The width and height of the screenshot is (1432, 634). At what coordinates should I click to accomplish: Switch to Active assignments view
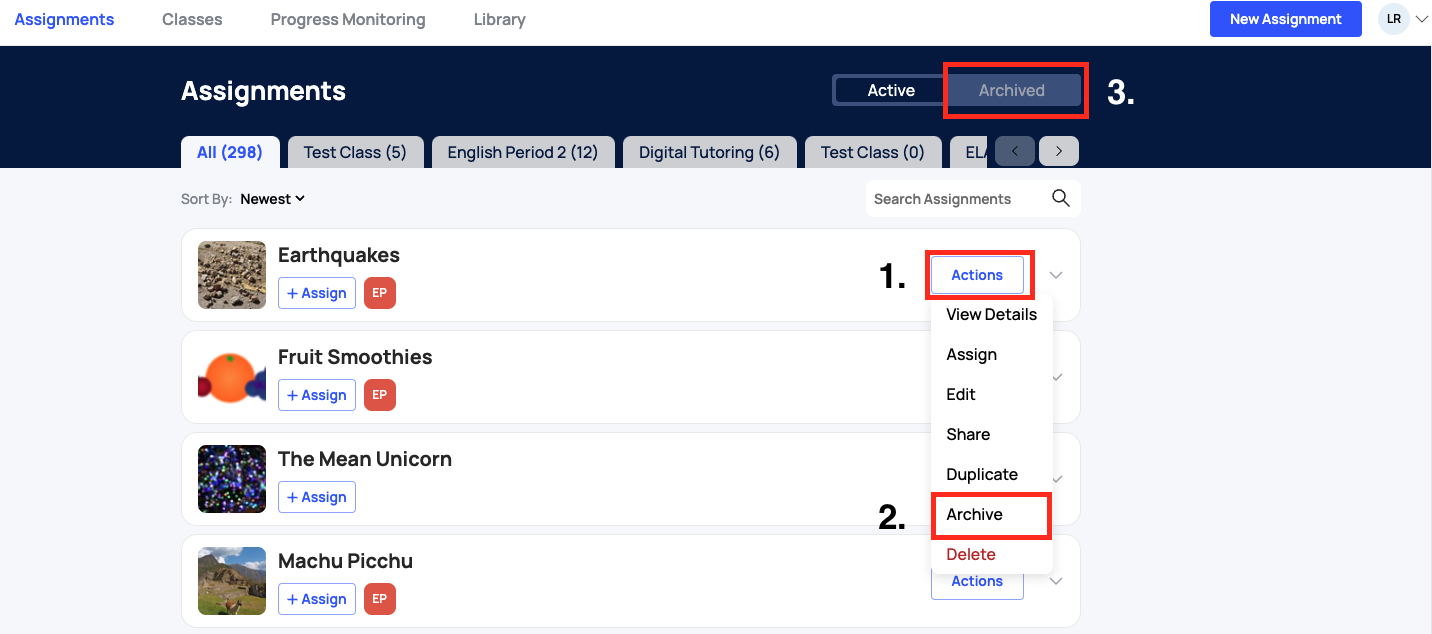pyautogui.click(x=891, y=90)
